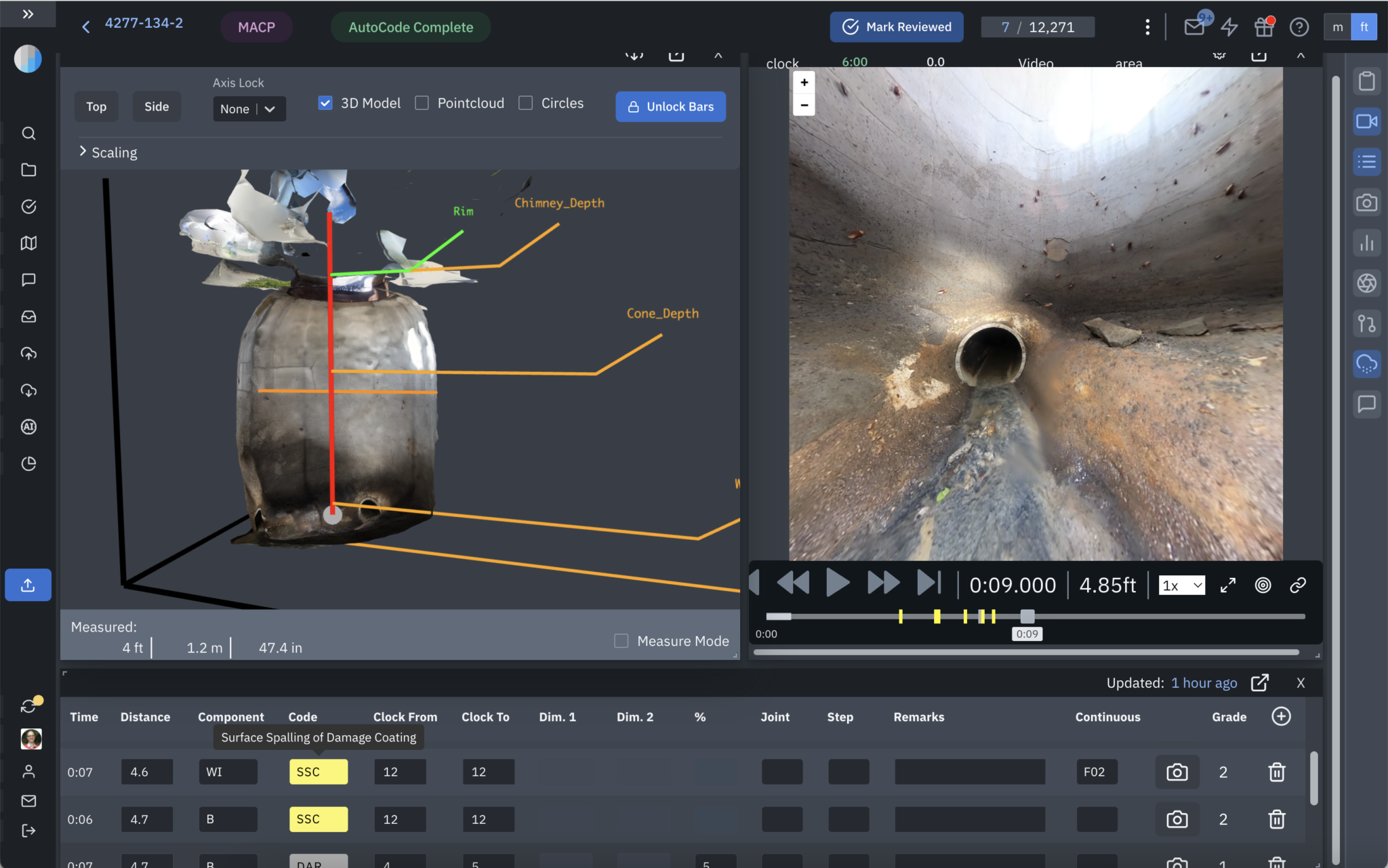The width and height of the screenshot is (1388, 868).
Task: Expand video to fullscreen
Action: click(x=1227, y=585)
